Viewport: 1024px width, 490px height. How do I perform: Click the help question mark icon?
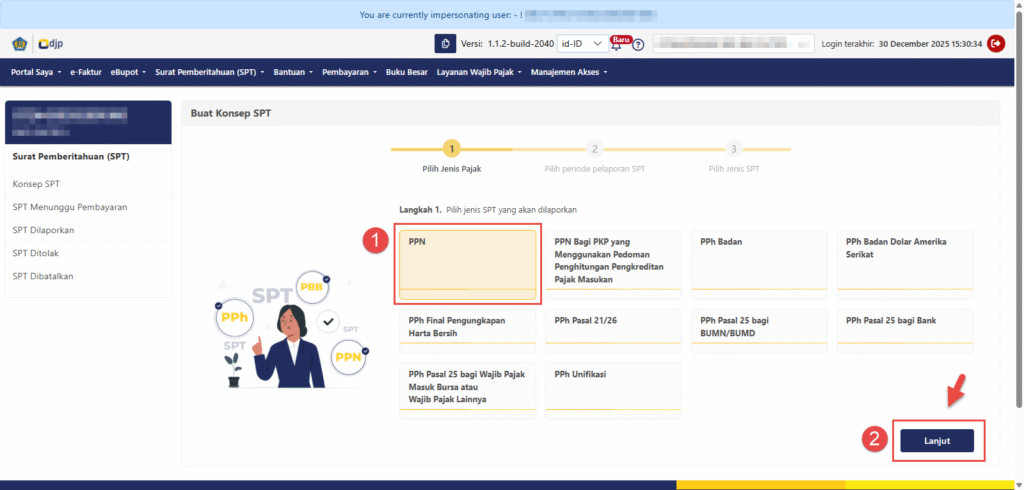pyautogui.click(x=638, y=45)
